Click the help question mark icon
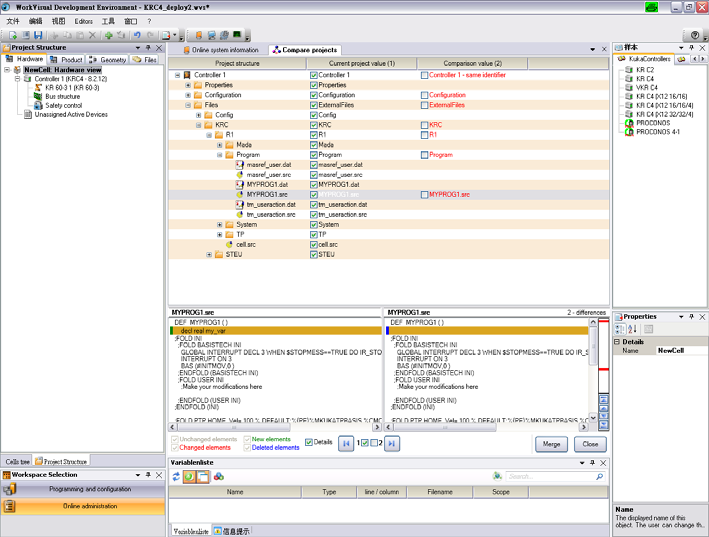Viewport: 709px width, 537px height. 695,36
